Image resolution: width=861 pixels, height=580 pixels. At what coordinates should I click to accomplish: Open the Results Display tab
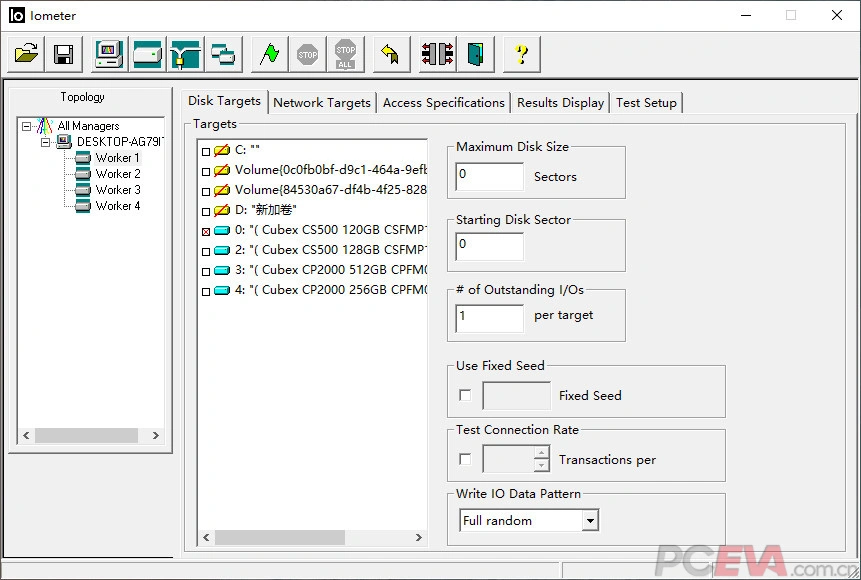click(561, 103)
